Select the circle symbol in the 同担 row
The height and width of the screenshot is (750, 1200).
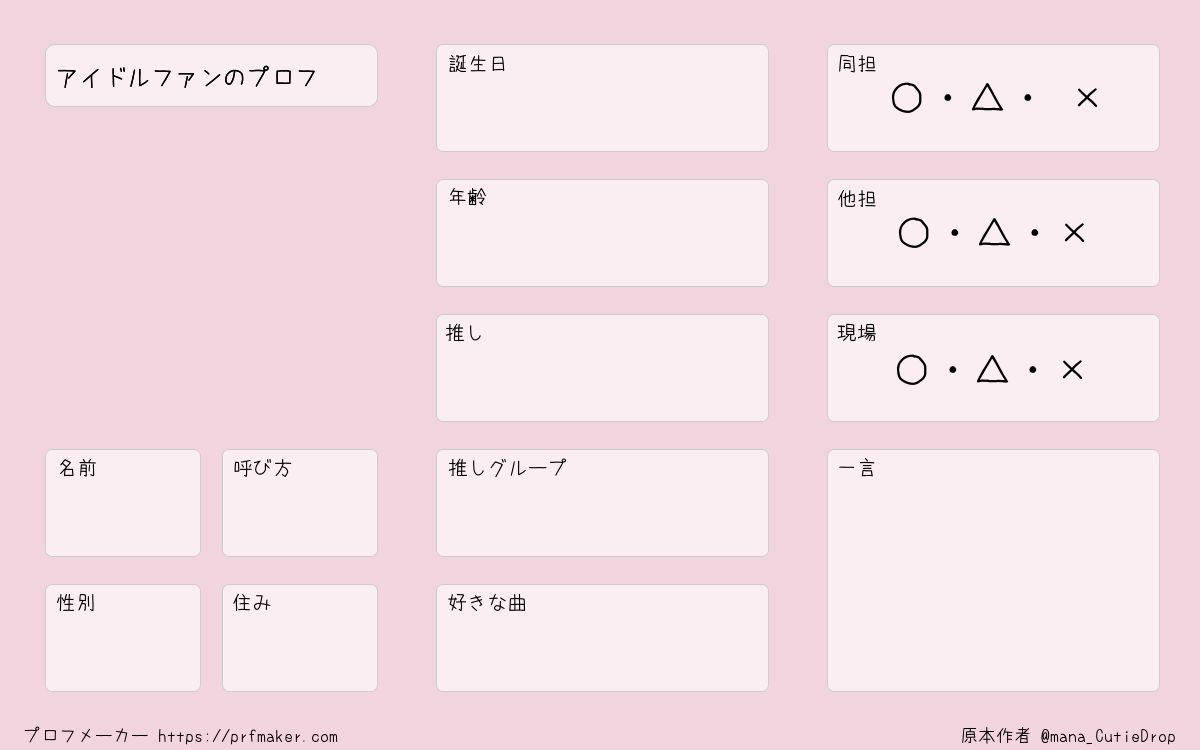[906, 98]
